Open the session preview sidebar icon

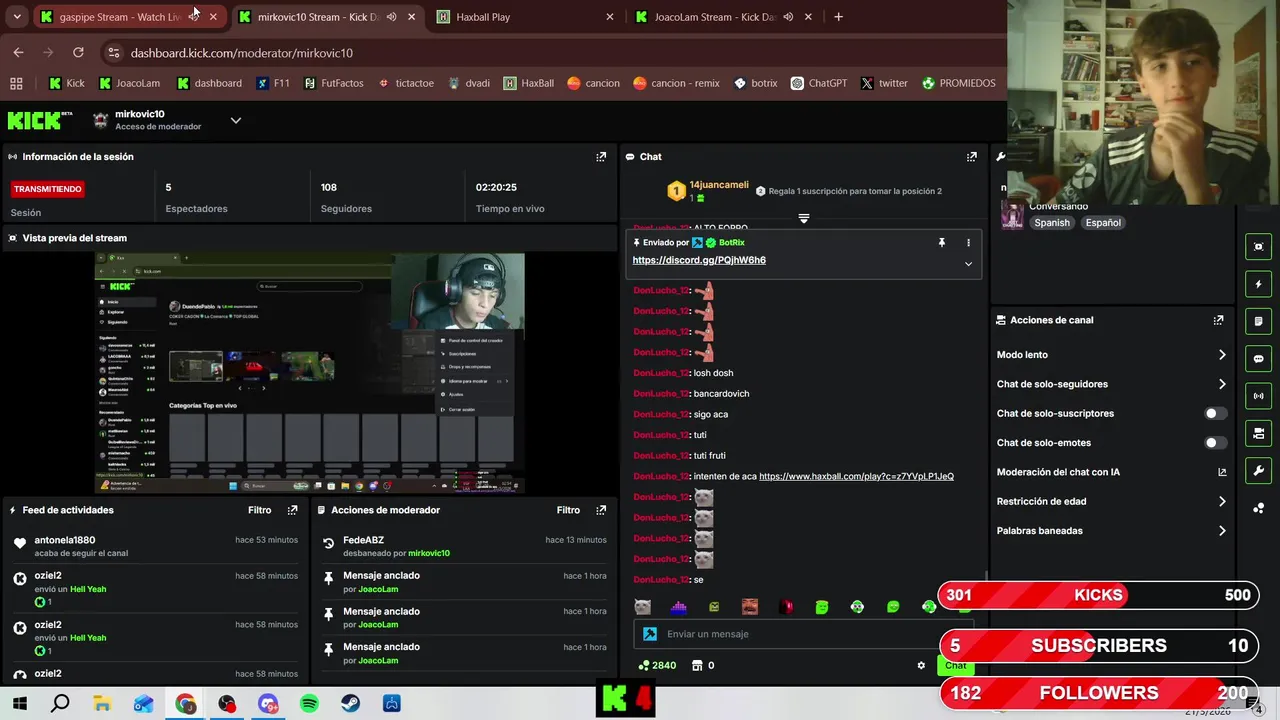pyautogui.click(x=1258, y=247)
